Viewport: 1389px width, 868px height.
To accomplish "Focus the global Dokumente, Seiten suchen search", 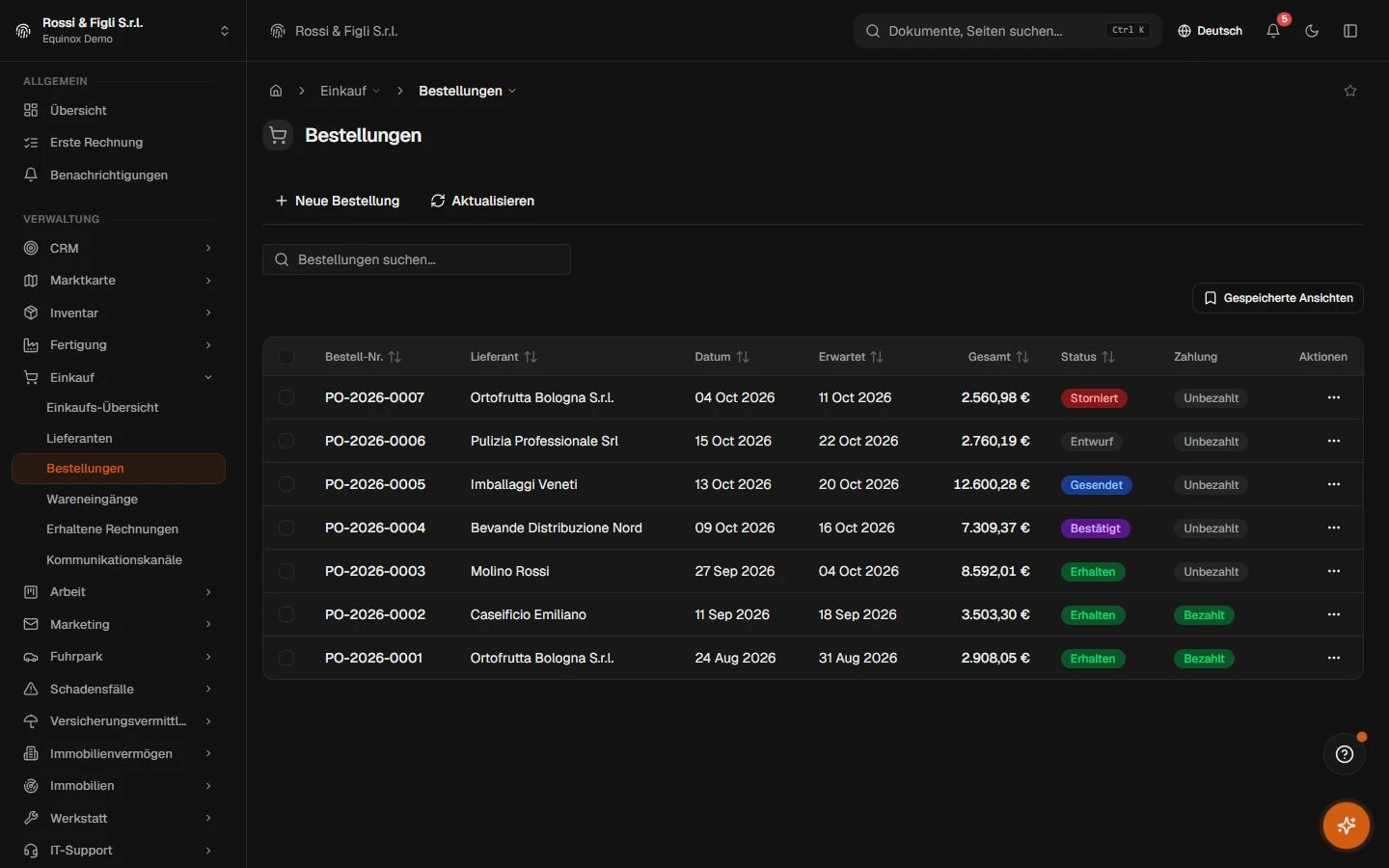I will (1008, 31).
